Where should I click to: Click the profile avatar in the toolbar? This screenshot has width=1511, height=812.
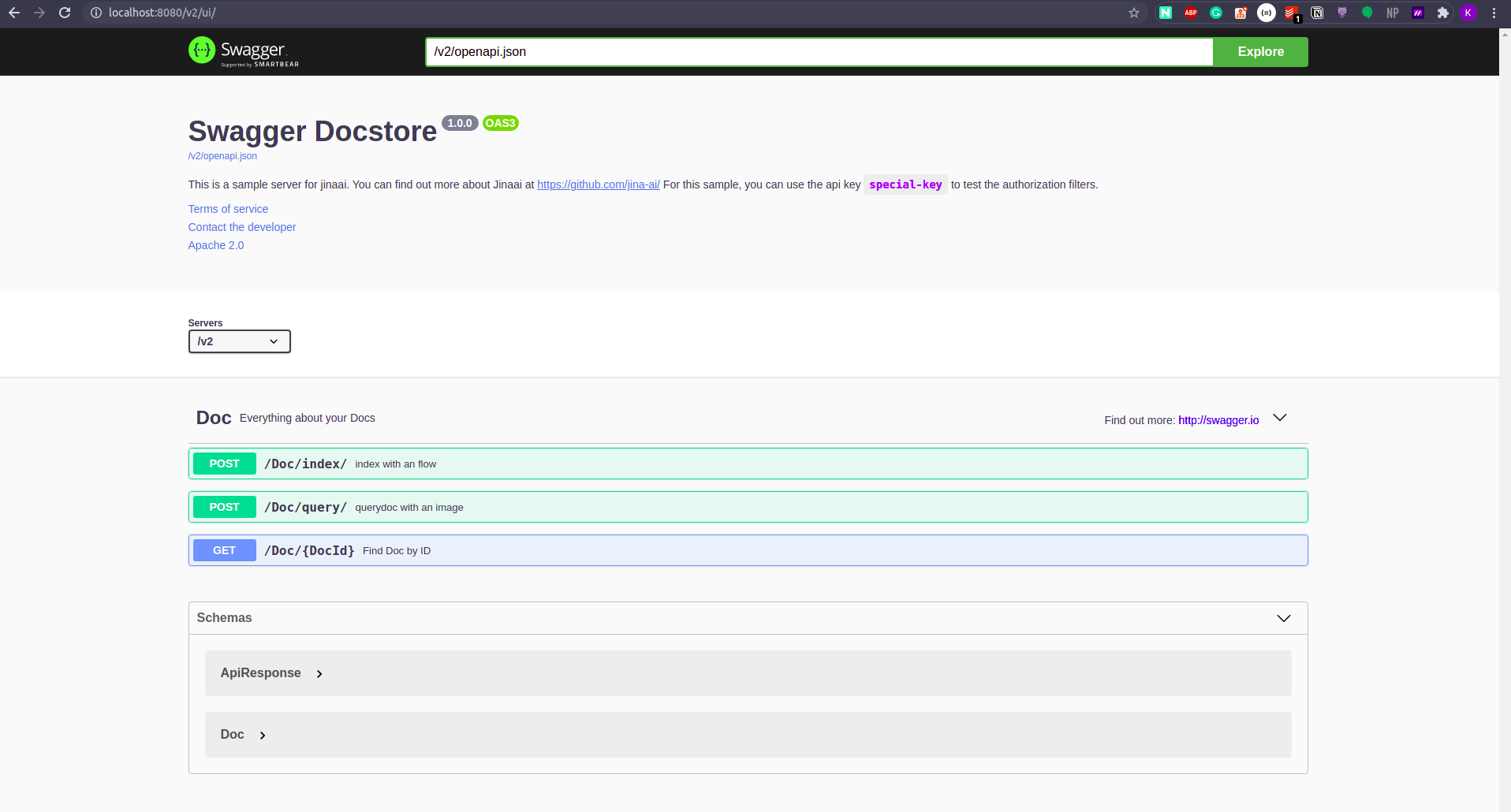(1469, 13)
